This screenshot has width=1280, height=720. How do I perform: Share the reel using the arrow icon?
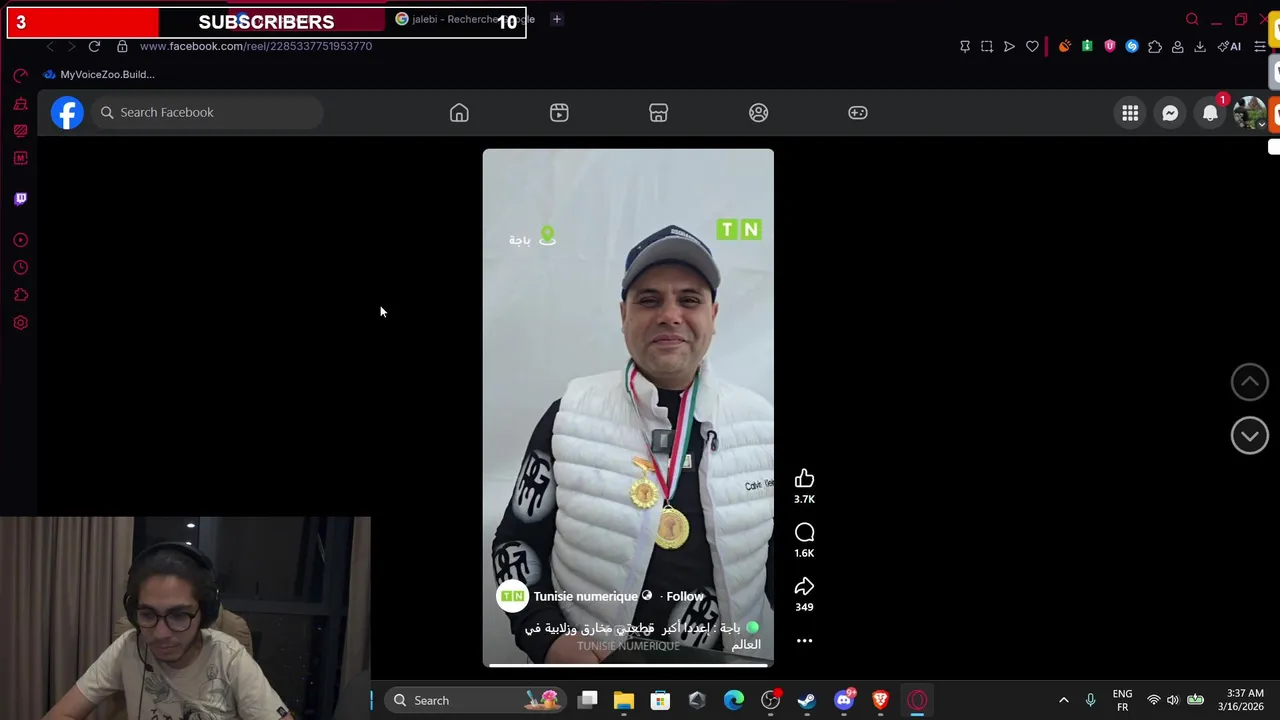[804, 587]
